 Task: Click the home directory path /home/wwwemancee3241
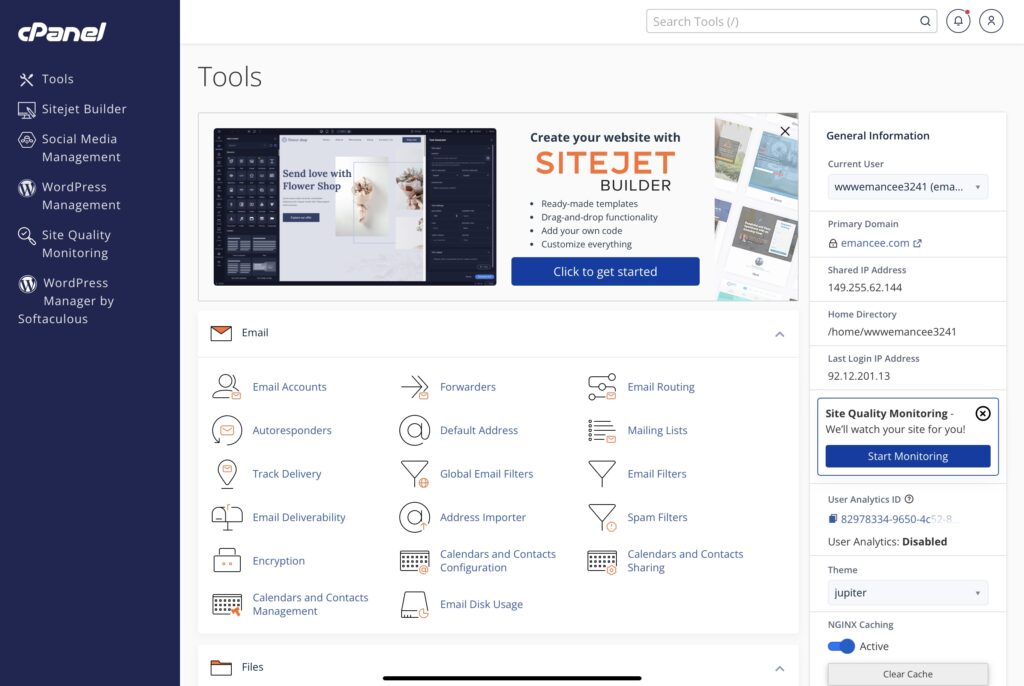[892, 332]
